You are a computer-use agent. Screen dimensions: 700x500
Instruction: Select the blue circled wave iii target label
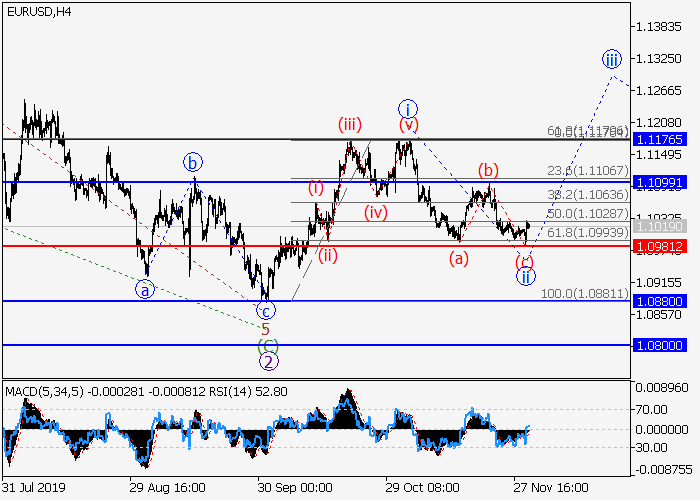[x=611, y=58]
